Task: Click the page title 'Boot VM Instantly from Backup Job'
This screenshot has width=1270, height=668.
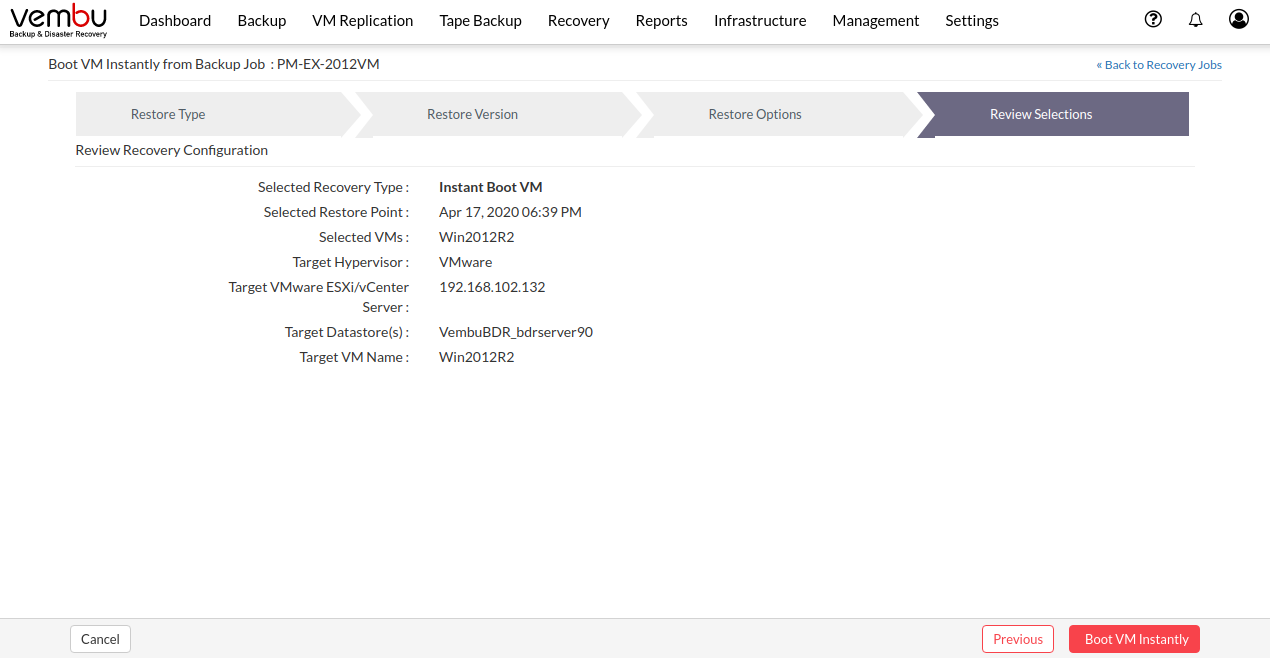Action: coord(157,64)
